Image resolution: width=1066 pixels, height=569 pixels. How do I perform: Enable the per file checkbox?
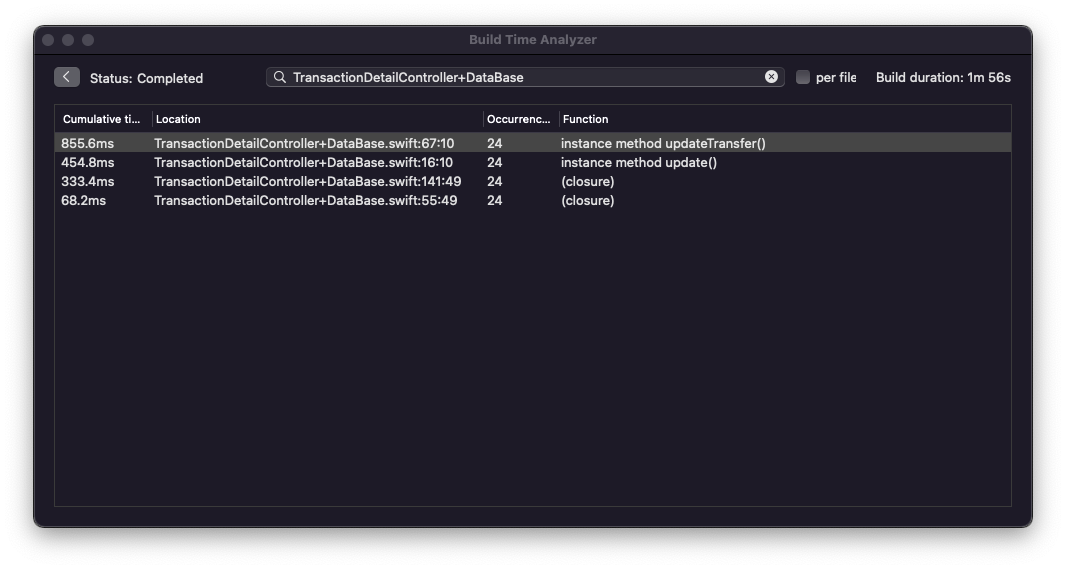pyautogui.click(x=803, y=77)
